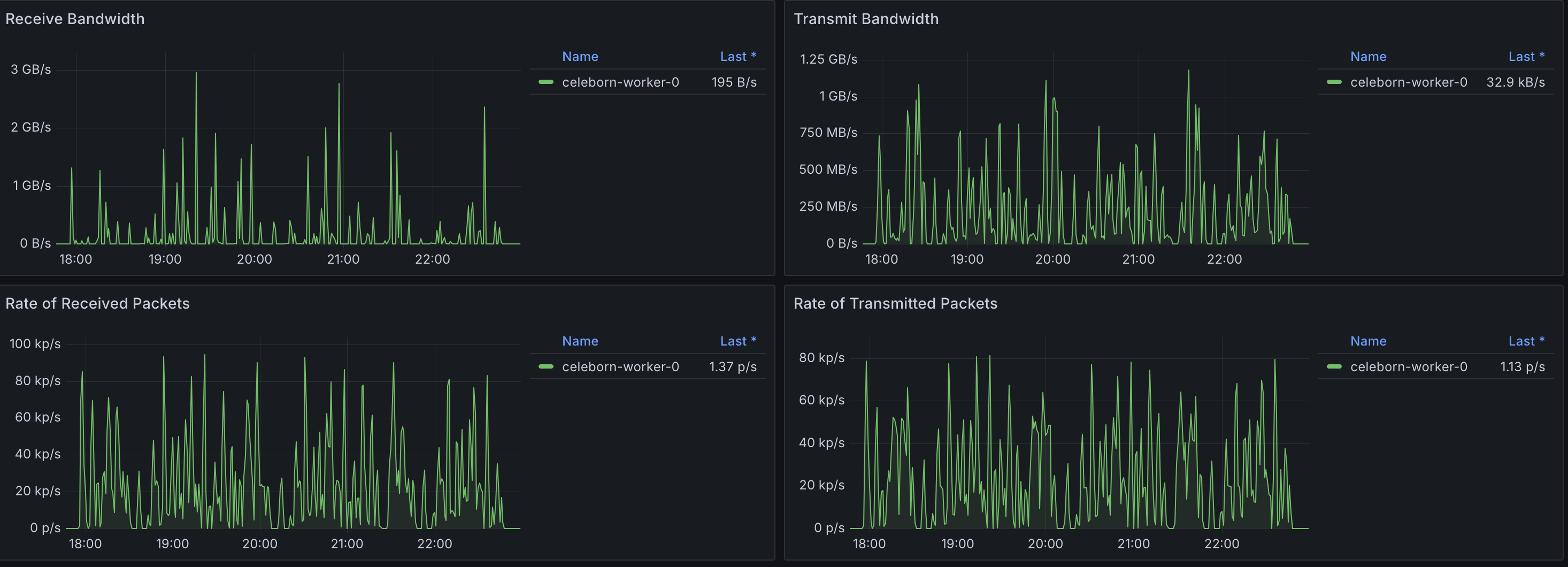Click the 32.9 kB/s value in Transmit Bandwidth legend
Image resolution: width=1568 pixels, height=567 pixels.
pos(1515,82)
